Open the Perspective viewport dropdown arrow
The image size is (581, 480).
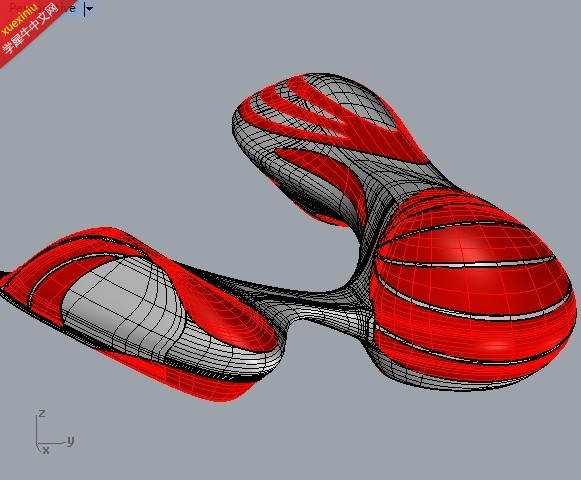coord(89,9)
